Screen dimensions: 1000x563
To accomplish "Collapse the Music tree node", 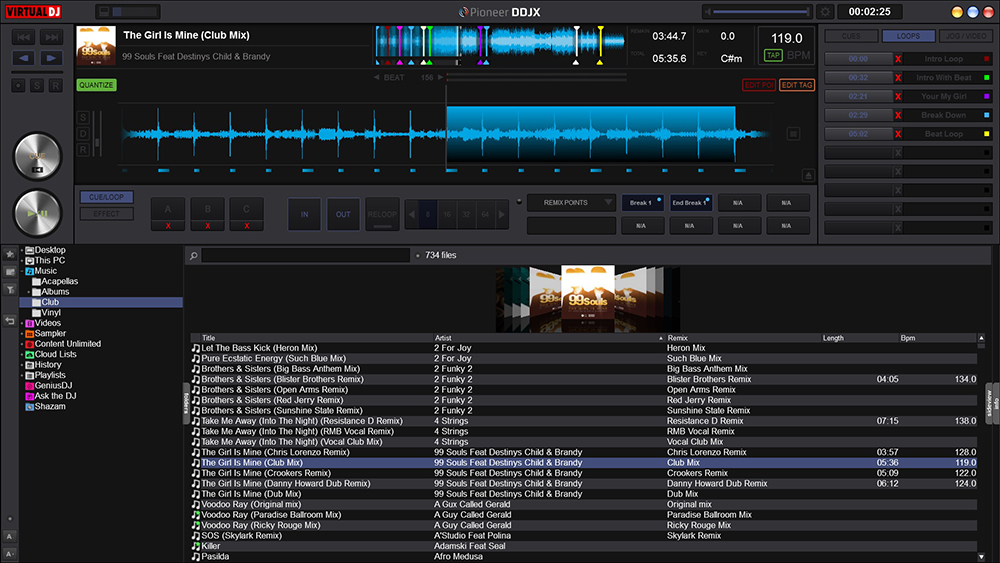I will click(22, 271).
